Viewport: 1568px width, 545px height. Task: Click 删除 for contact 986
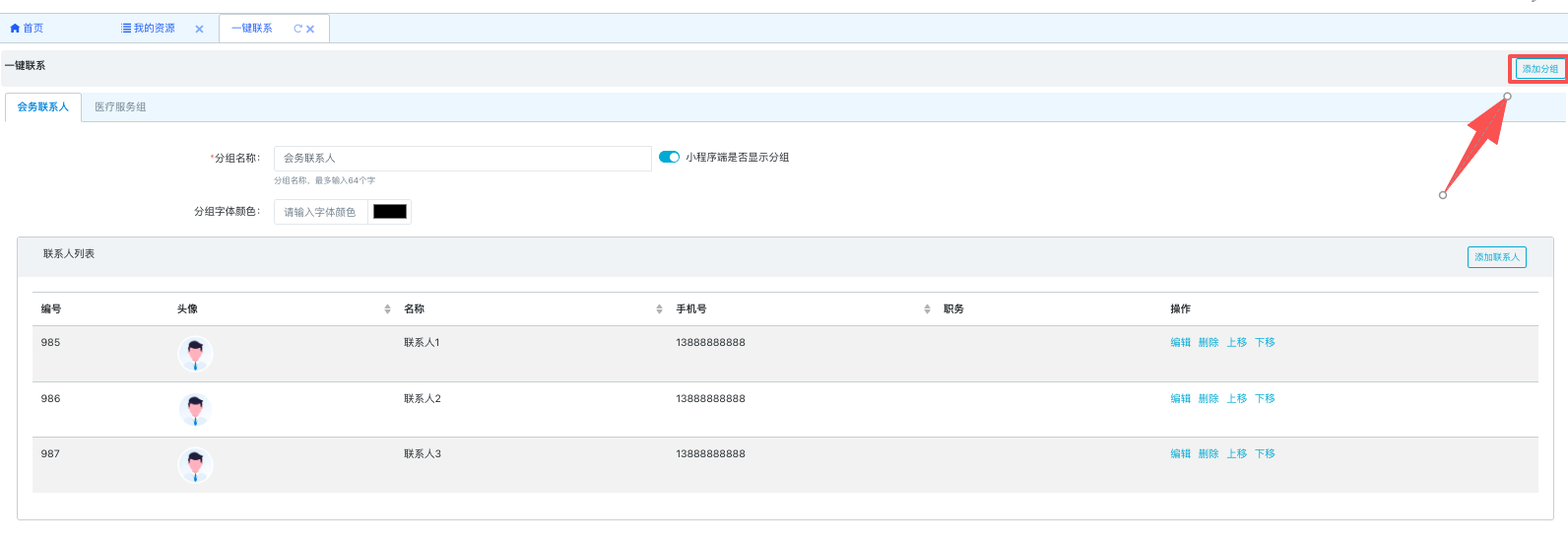1209,399
